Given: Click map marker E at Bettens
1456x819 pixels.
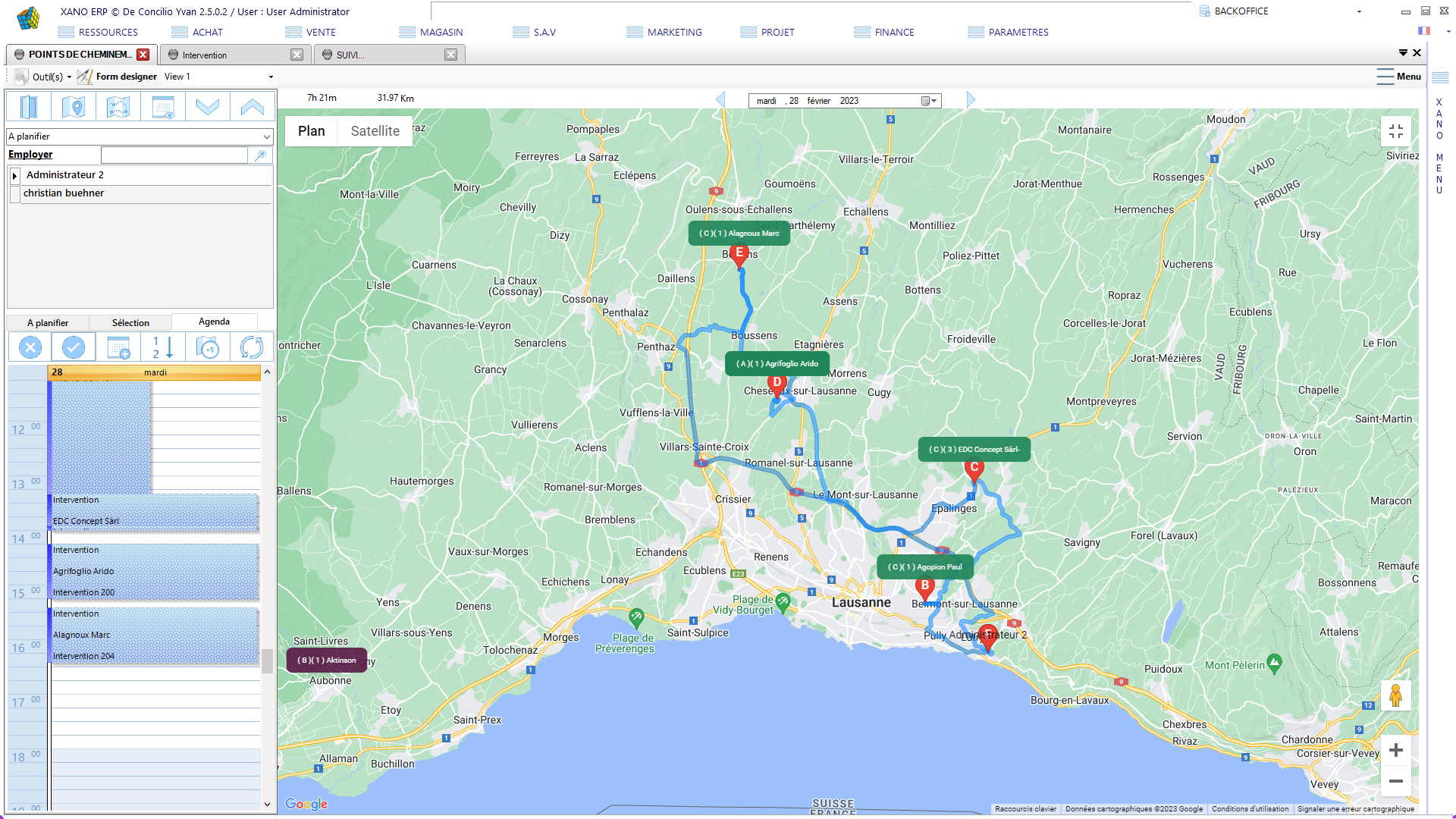Looking at the screenshot, I should pos(739,256).
